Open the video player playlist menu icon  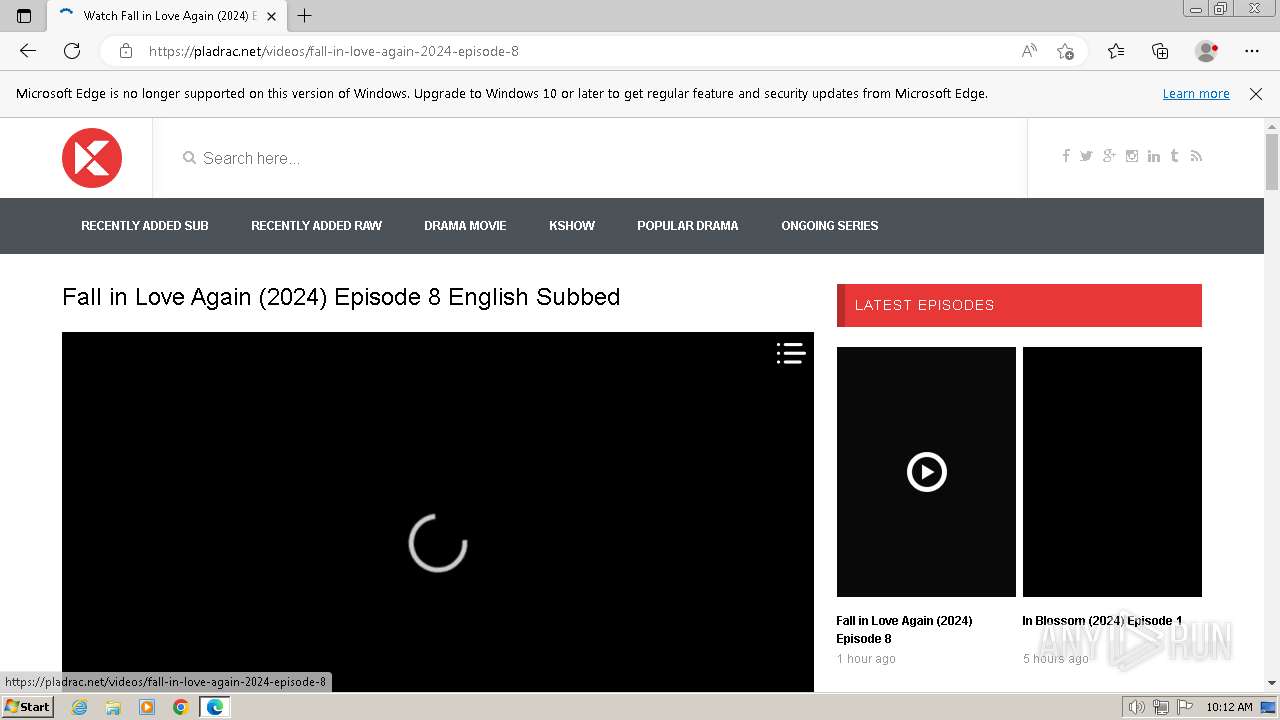pyautogui.click(x=791, y=353)
